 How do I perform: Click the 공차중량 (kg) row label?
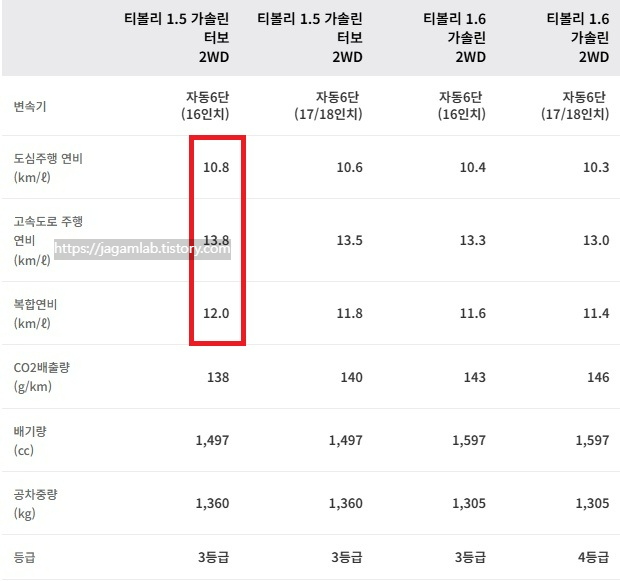(36, 504)
